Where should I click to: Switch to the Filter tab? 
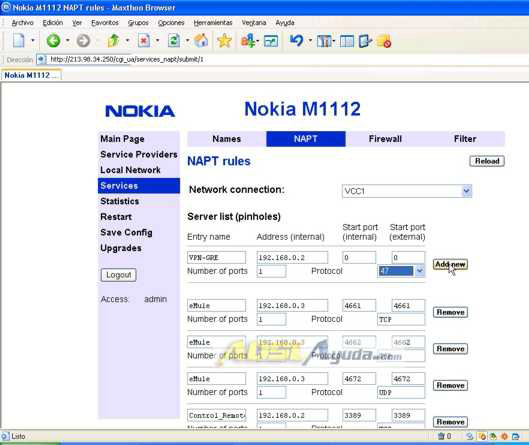point(465,139)
